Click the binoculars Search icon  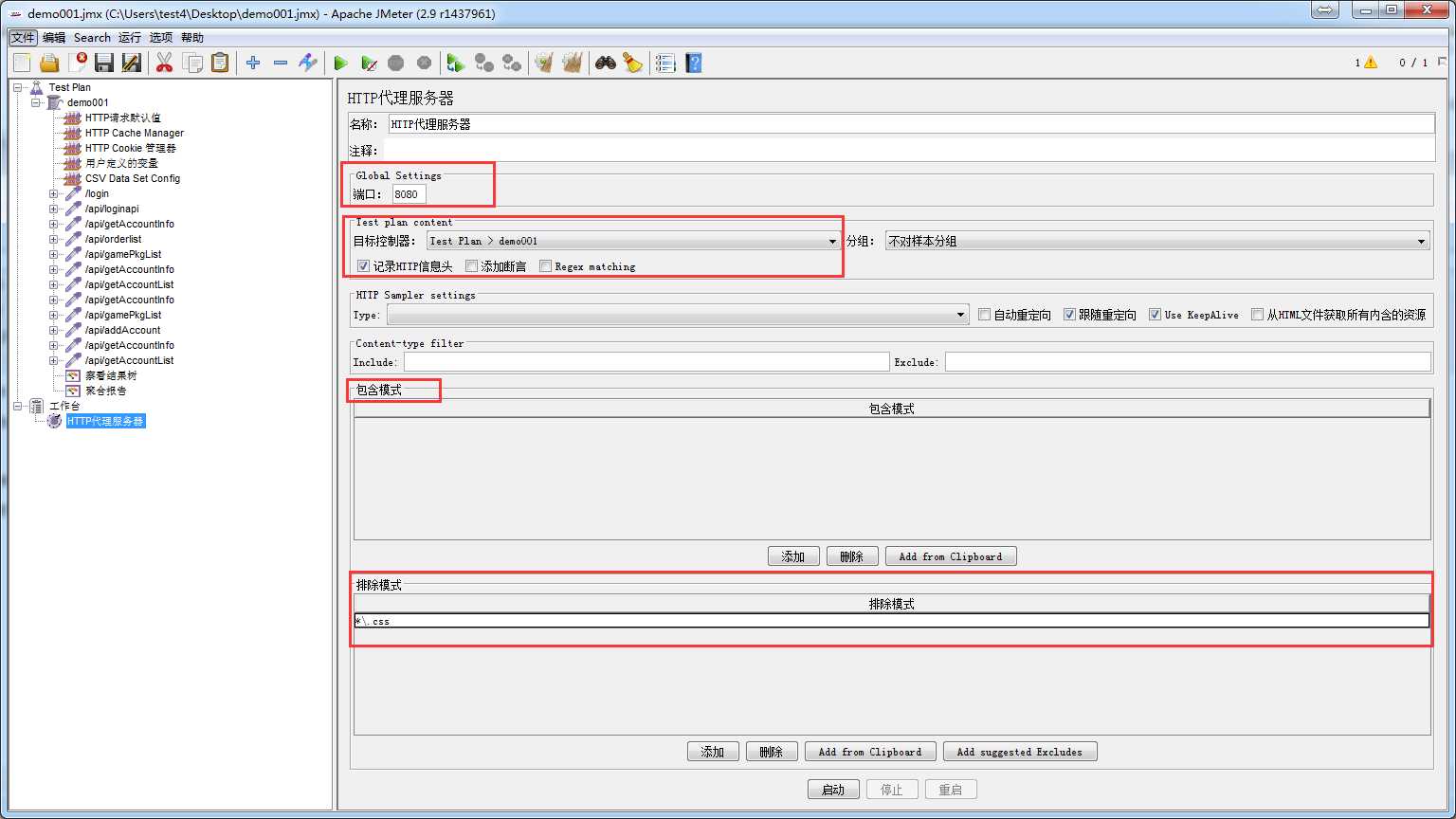(x=606, y=63)
